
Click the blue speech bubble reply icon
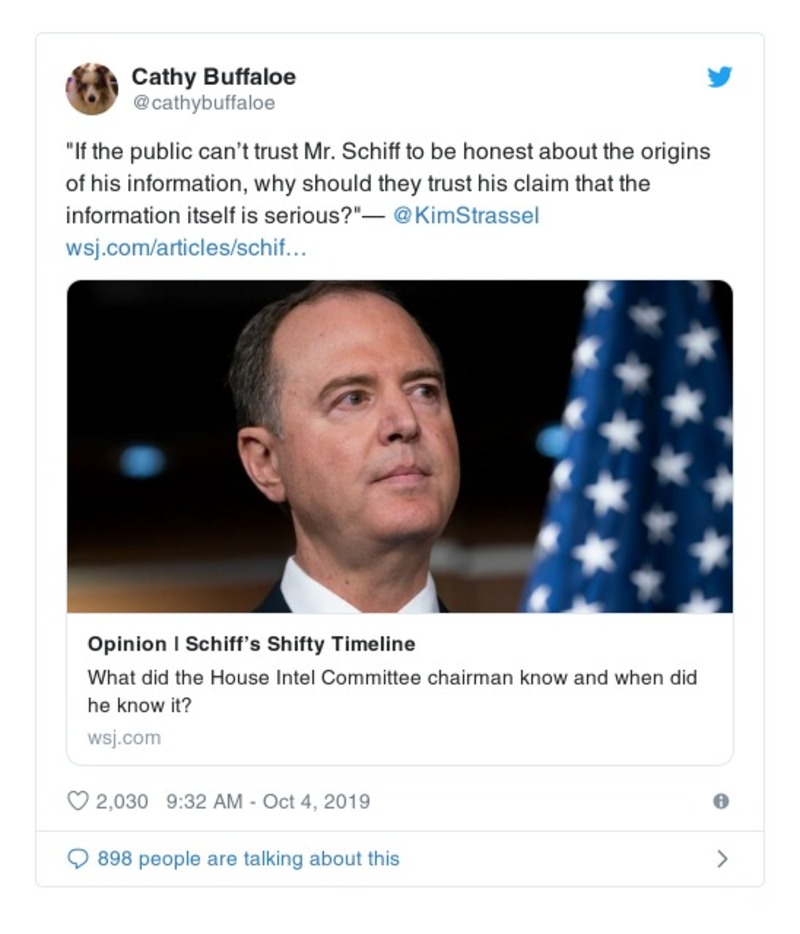(78, 859)
